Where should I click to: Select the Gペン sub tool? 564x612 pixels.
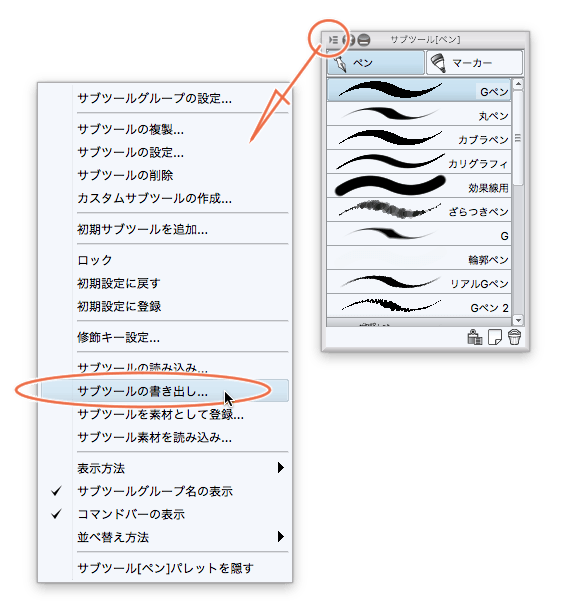pos(419,90)
